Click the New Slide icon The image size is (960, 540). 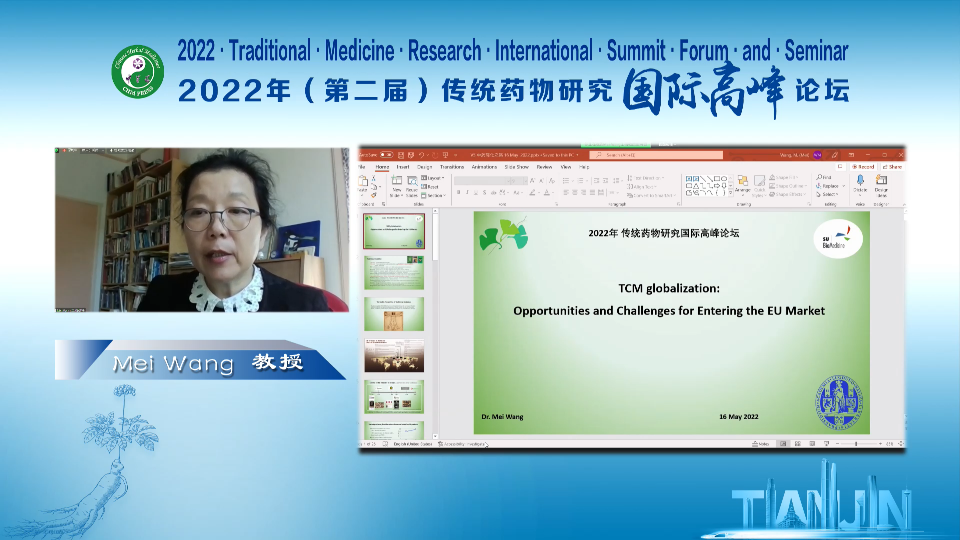coord(397,186)
